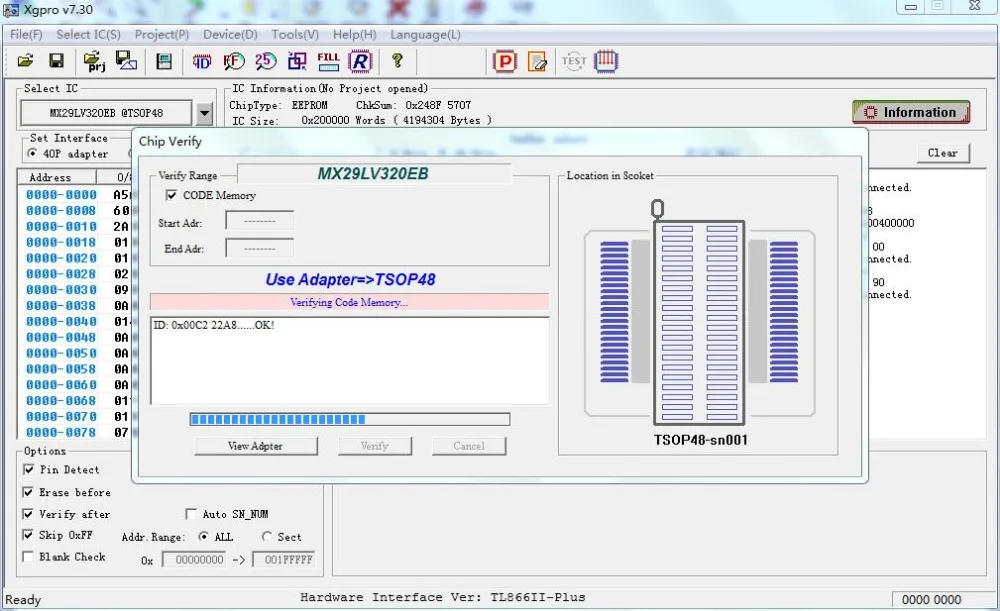1000x611 pixels.
Task: Click the End Adr input field
Action: (260, 248)
